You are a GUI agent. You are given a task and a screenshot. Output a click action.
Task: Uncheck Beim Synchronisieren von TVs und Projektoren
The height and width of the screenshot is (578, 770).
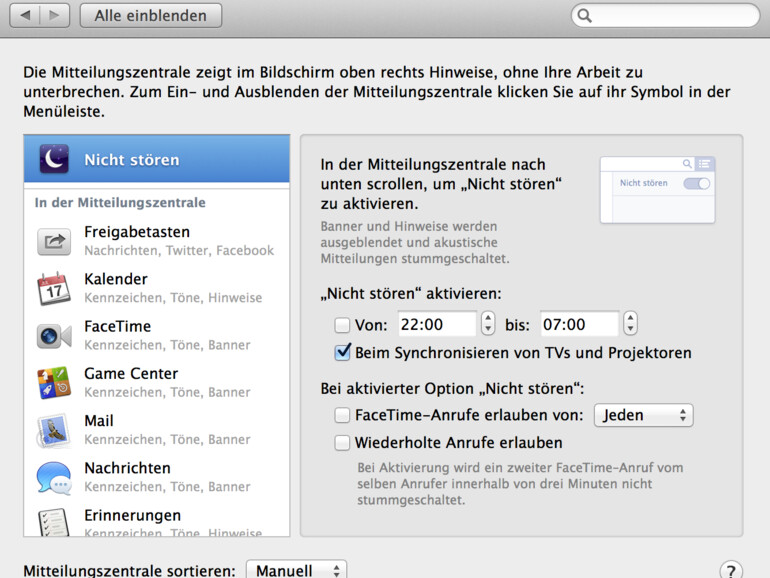[x=342, y=353]
